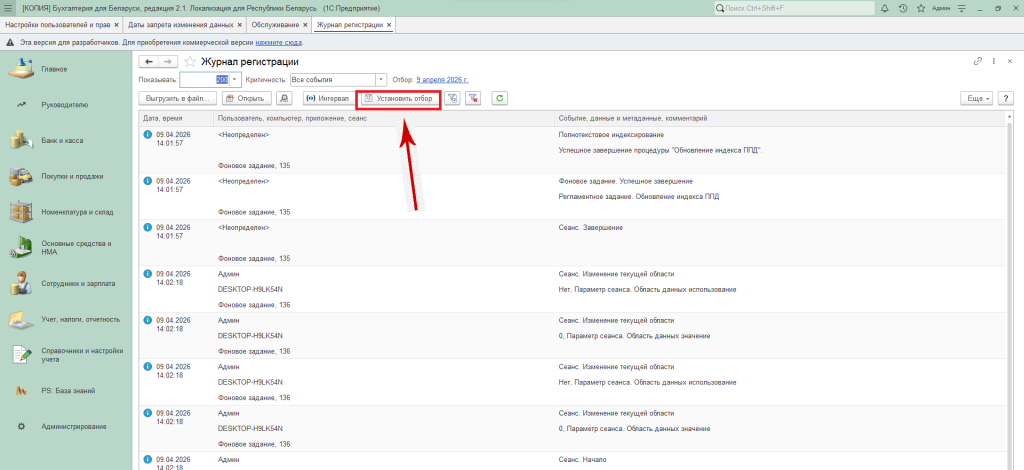Switch to Обслуживание tab
Viewport: 1024px width, 470px height.
[x=273, y=24]
